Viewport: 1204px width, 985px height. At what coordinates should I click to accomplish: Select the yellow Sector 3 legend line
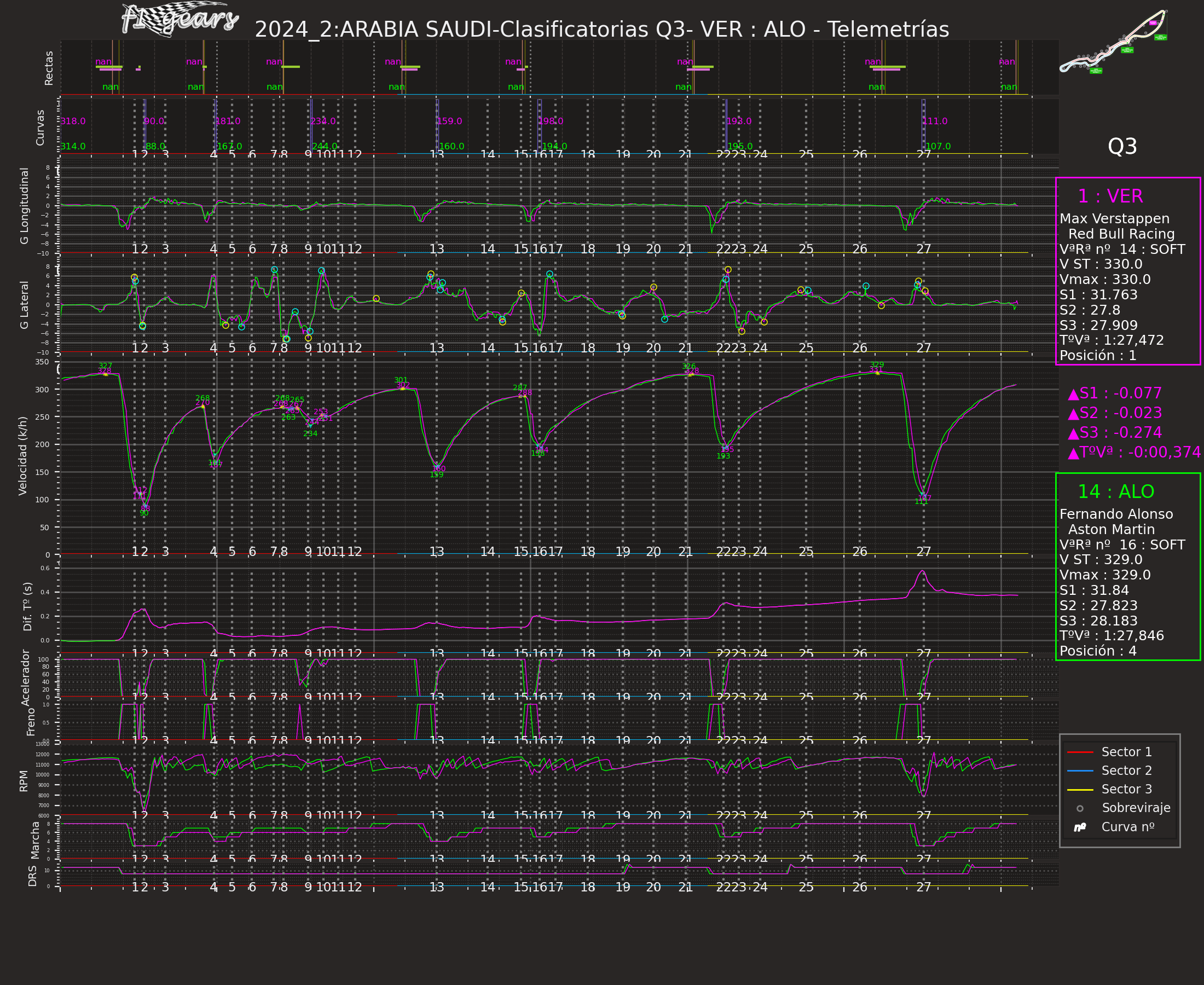point(1080,790)
